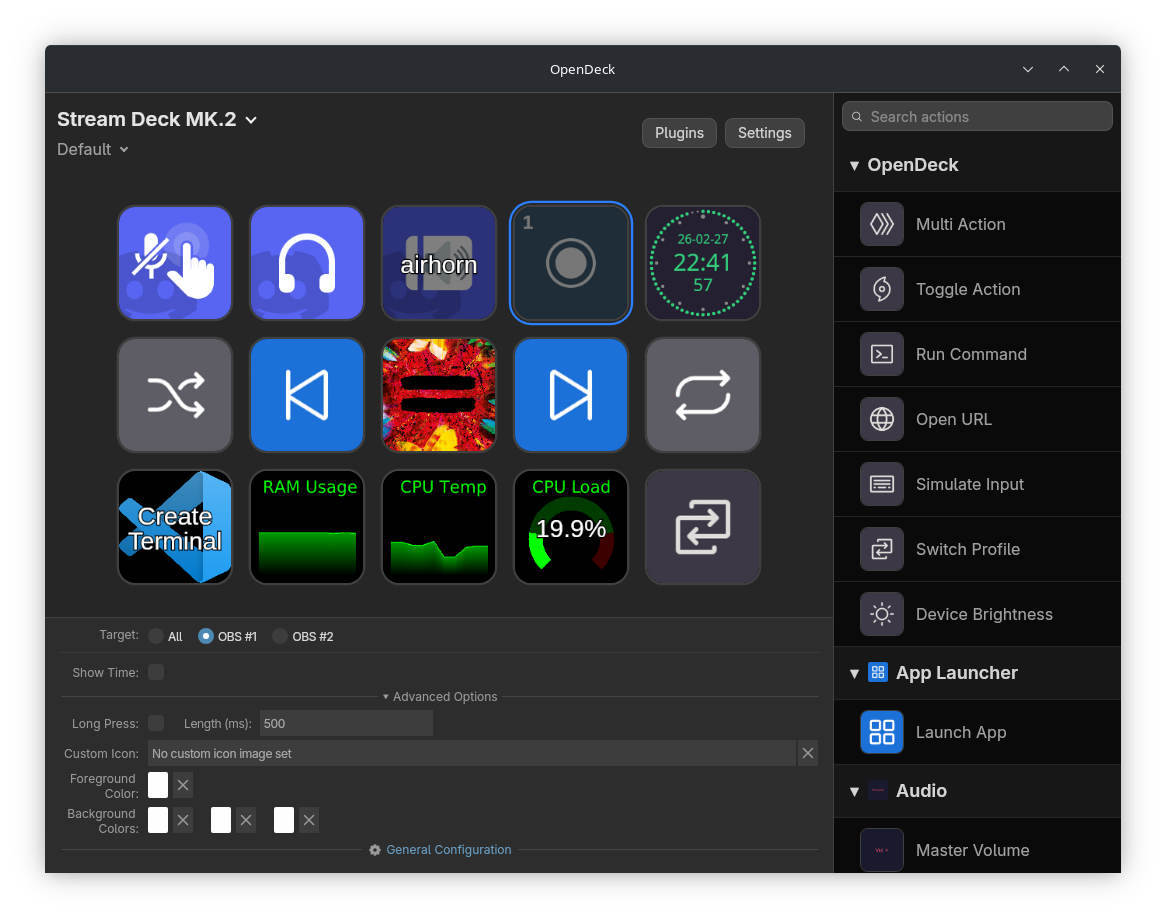Set target to All
This screenshot has height=918, width=1166.
pos(156,636)
